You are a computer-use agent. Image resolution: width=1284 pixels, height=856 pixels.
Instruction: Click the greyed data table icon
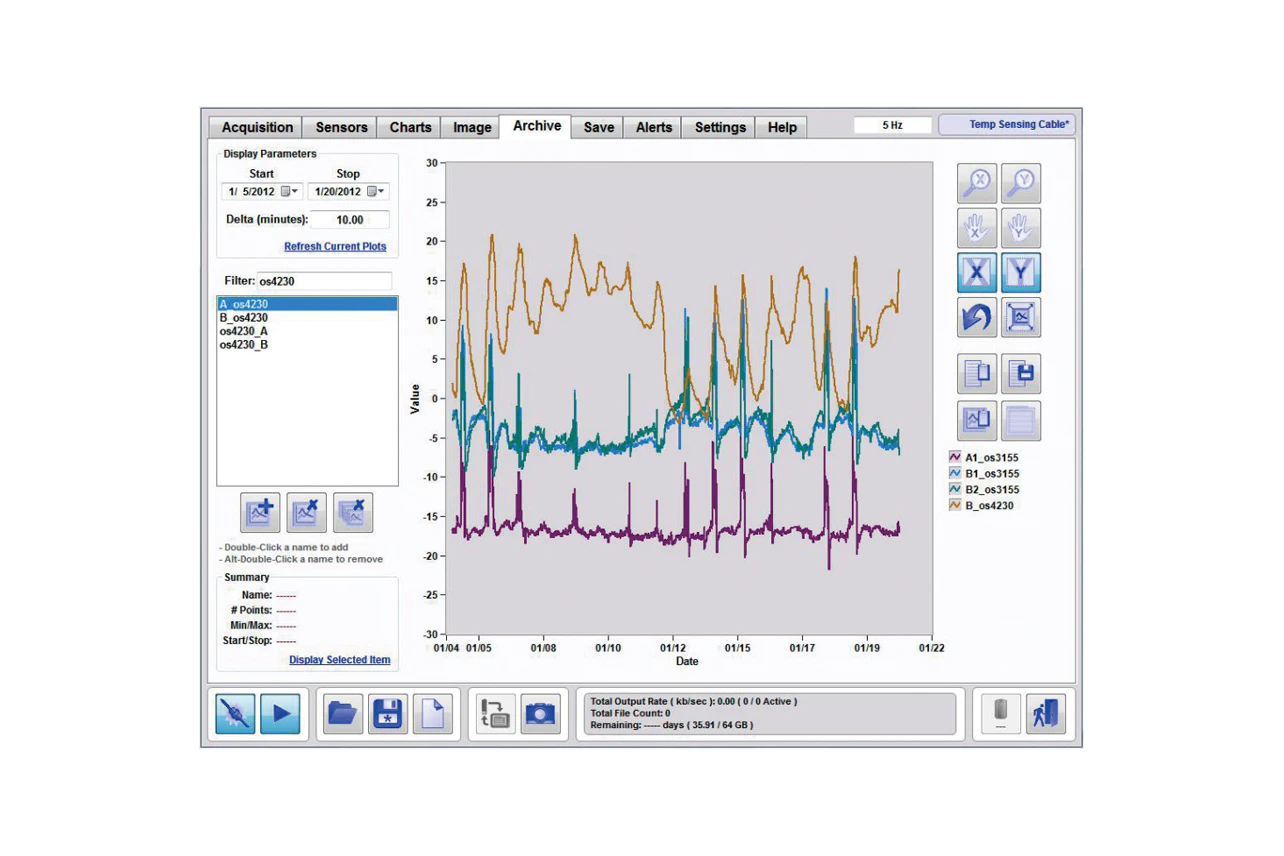click(x=1021, y=421)
